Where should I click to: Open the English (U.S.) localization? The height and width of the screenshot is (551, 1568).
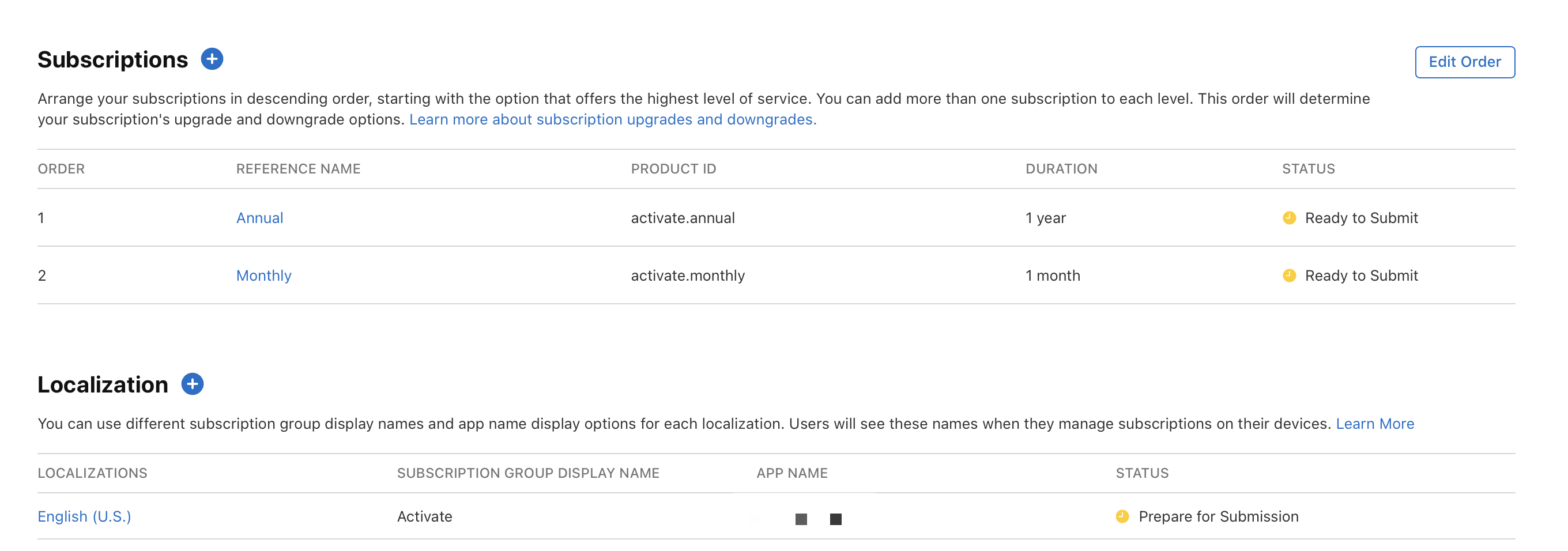coord(84,516)
